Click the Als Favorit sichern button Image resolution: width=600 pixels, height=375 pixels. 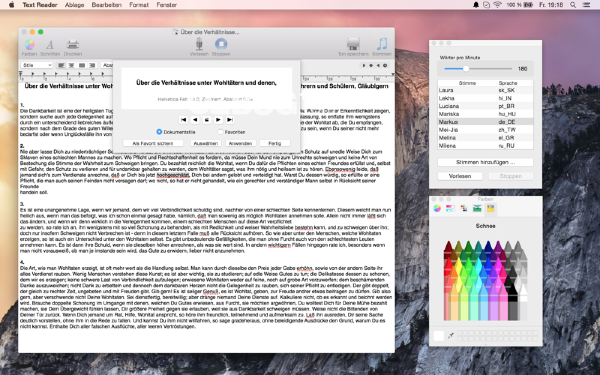[x=153, y=143]
